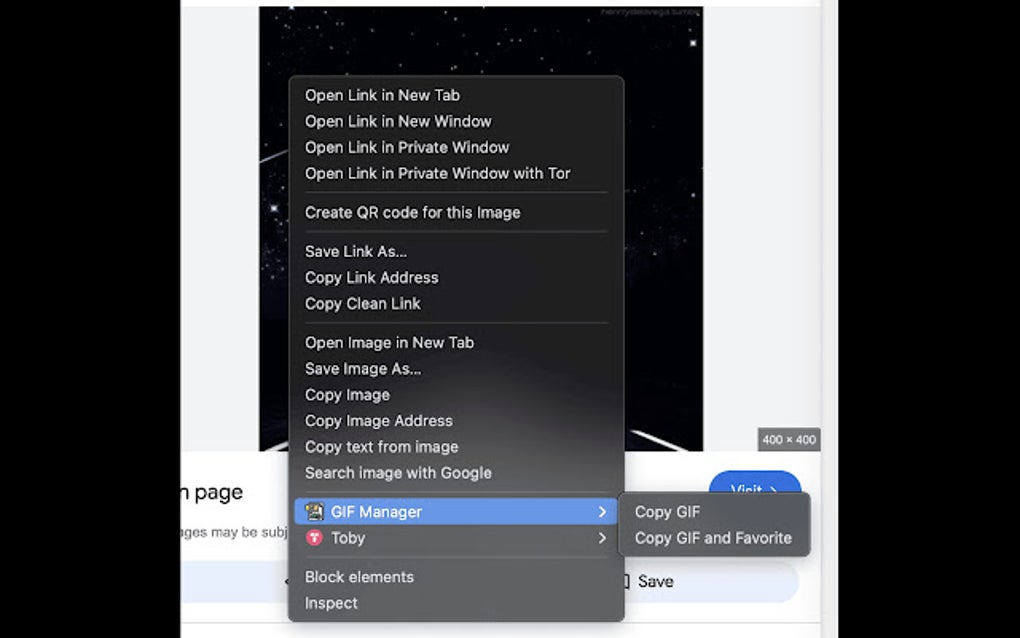Viewport: 1020px width, 638px height.
Task: Select Search image with Google
Action: 397,473
